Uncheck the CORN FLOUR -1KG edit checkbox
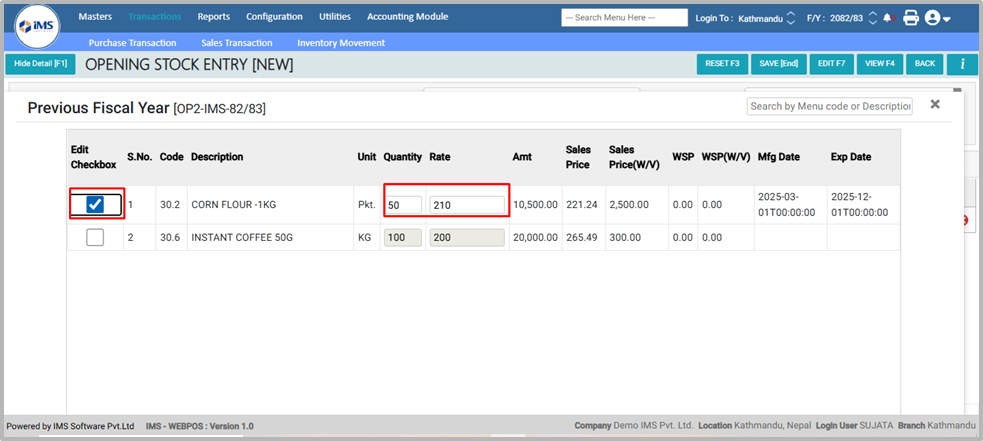The image size is (983, 441). tap(95, 204)
